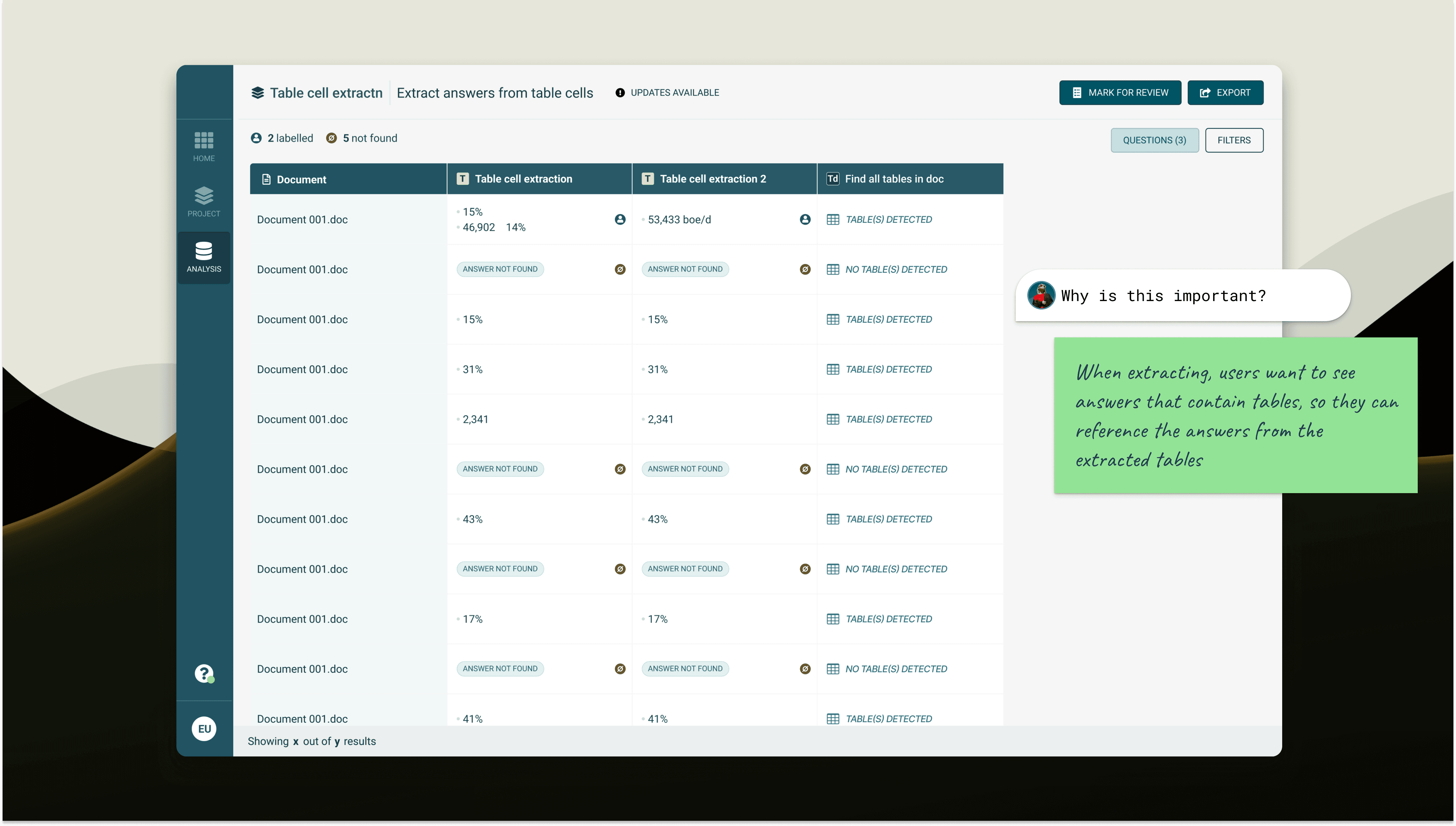Open the table icon in the 2,341 row
Viewport: 1456px width, 826px height.
click(x=832, y=419)
